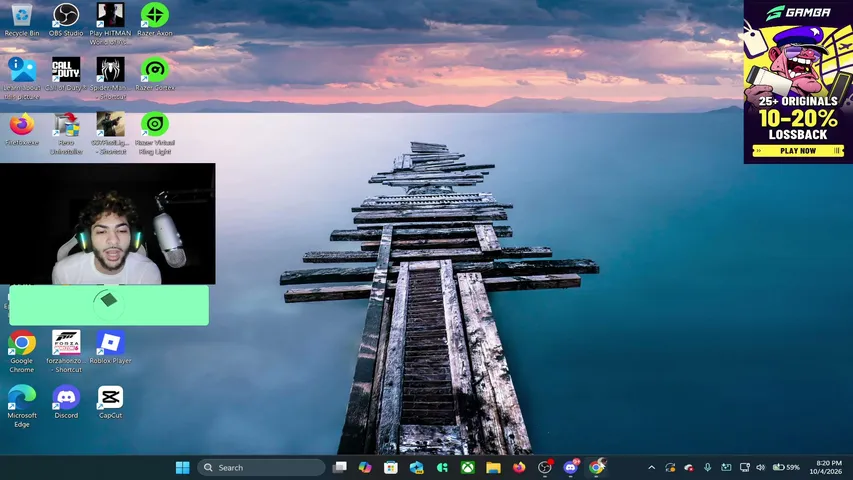Select the Learn about this picture icon
Viewport: 853px width, 480px height.
click(x=22, y=78)
